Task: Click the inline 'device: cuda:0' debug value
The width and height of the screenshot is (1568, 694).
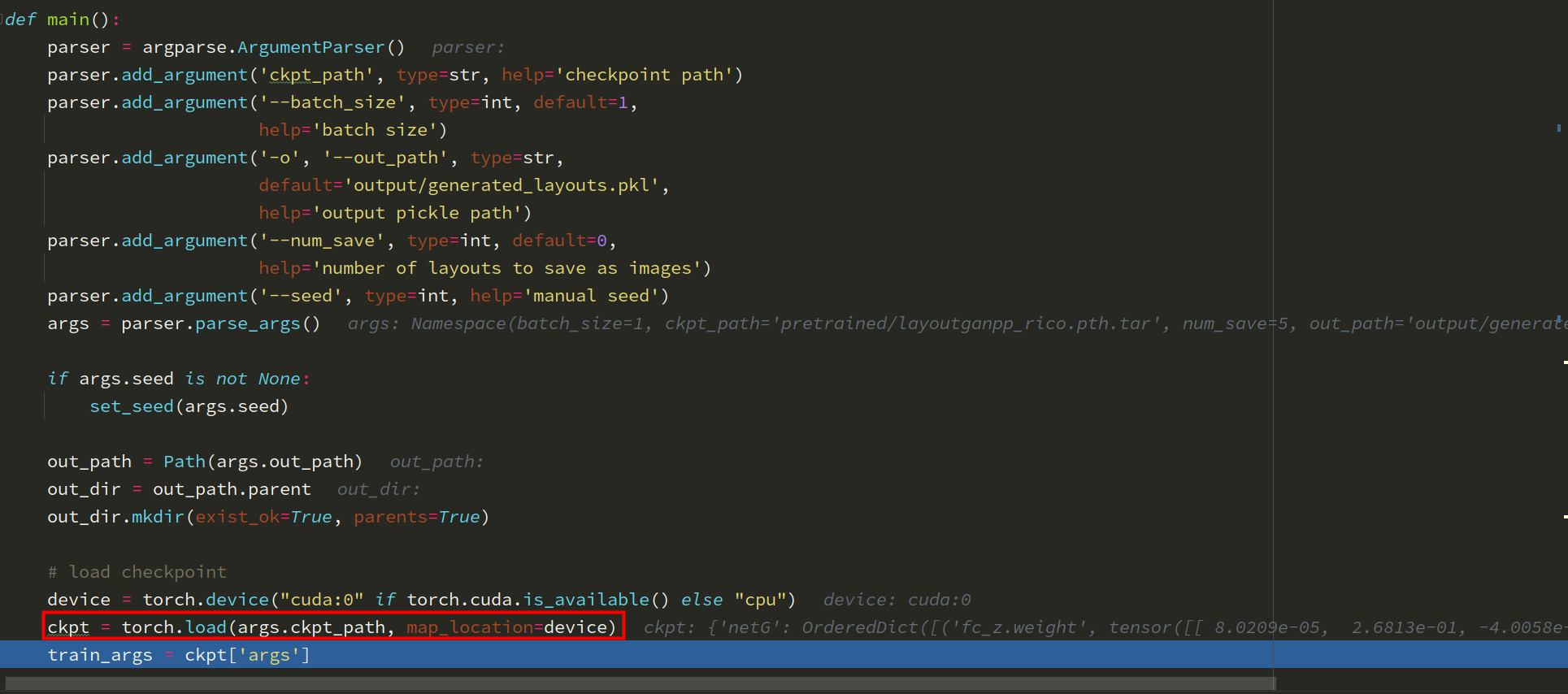Action: point(897,600)
